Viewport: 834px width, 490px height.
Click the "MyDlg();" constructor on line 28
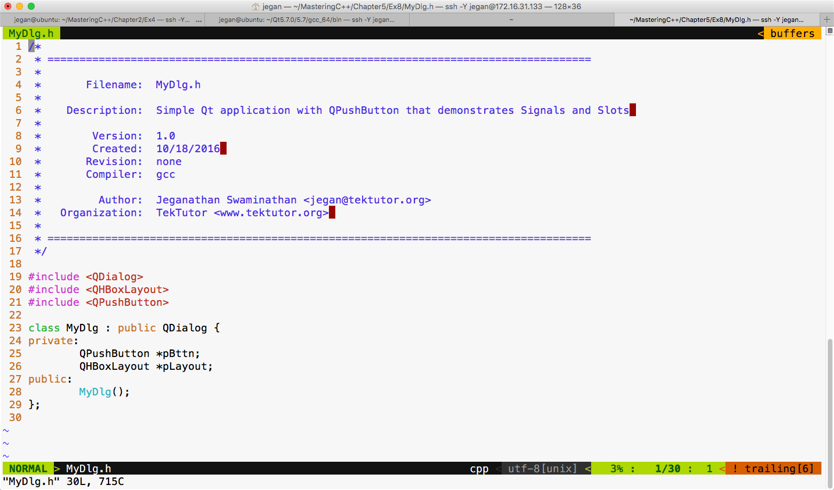pyautogui.click(x=104, y=392)
